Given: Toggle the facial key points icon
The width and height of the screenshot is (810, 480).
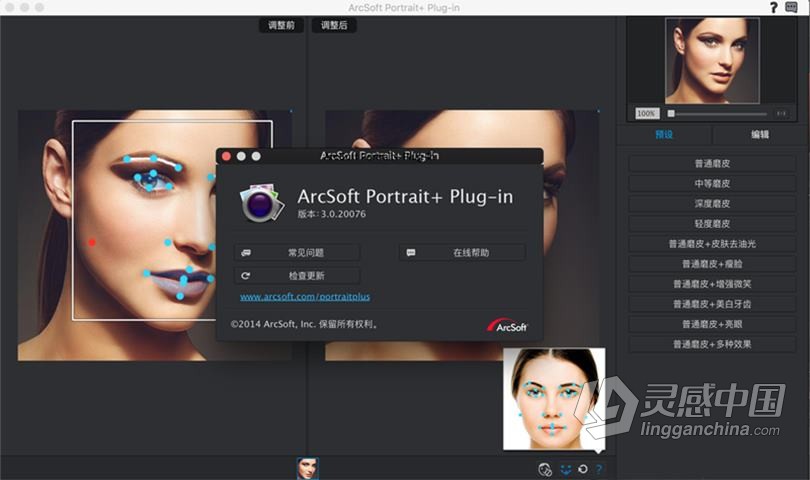Looking at the screenshot, I should click(x=566, y=469).
